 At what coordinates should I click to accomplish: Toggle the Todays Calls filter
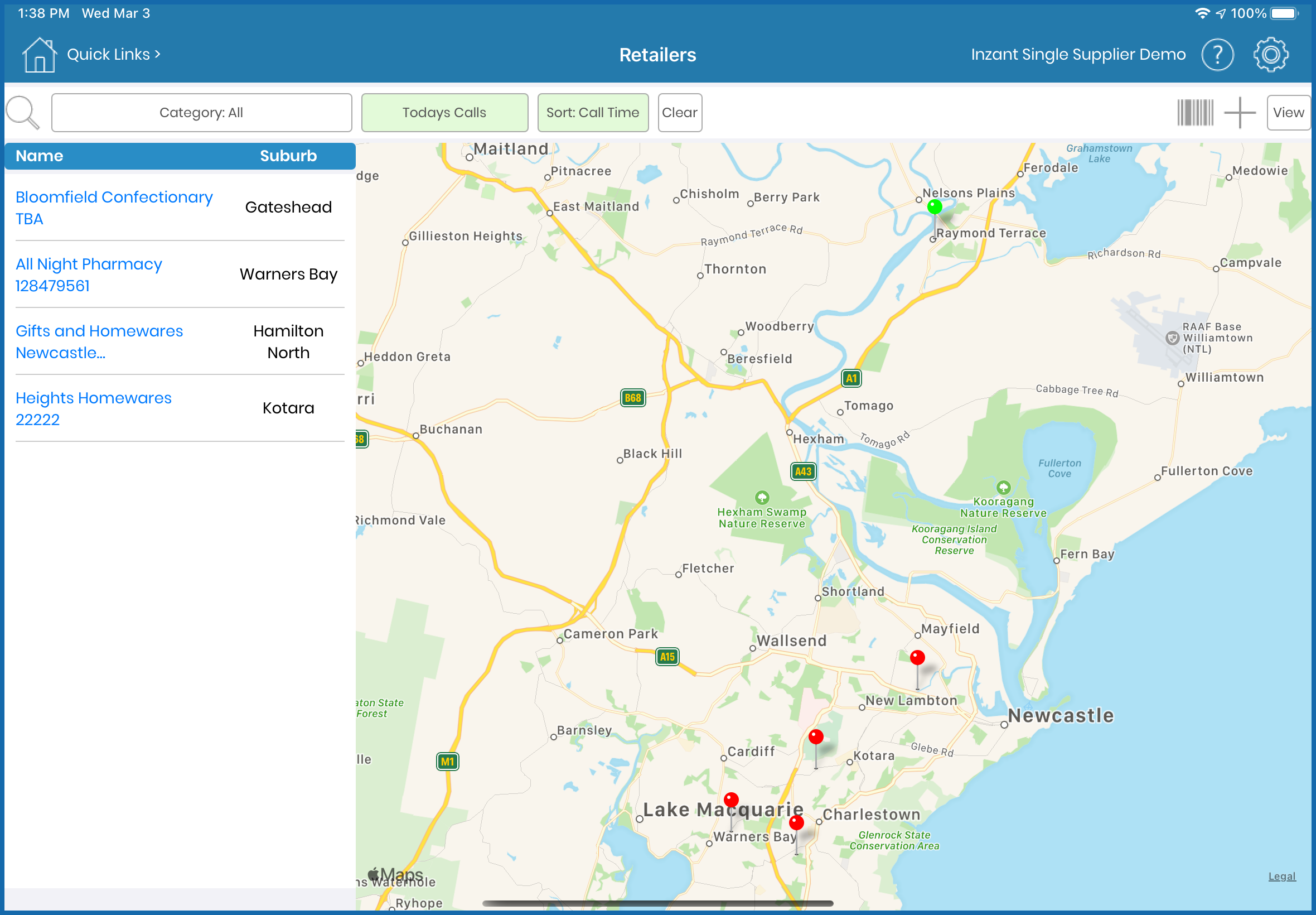coord(444,112)
